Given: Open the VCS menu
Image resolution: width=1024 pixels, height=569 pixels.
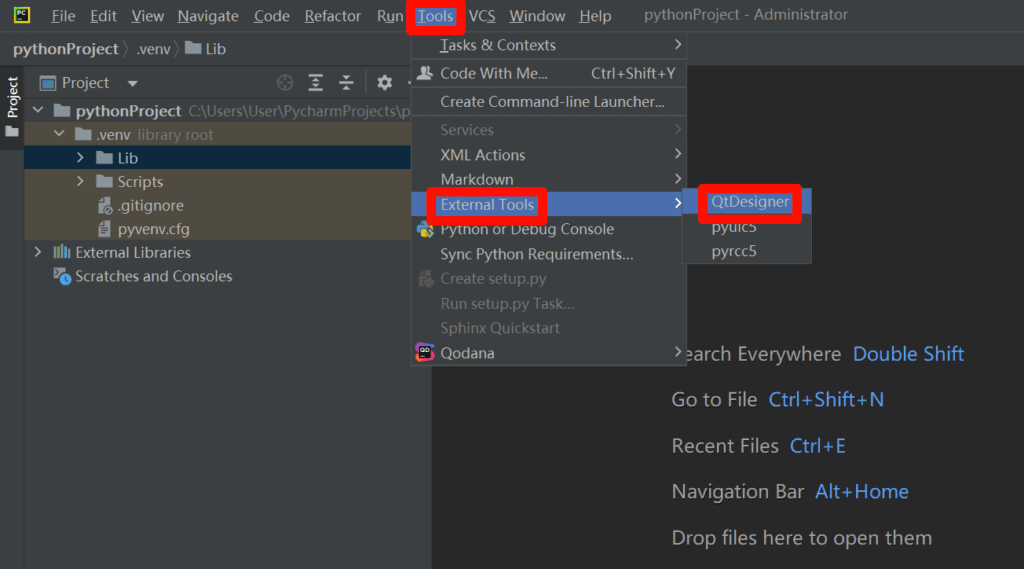Looking at the screenshot, I should tap(482, 16).
